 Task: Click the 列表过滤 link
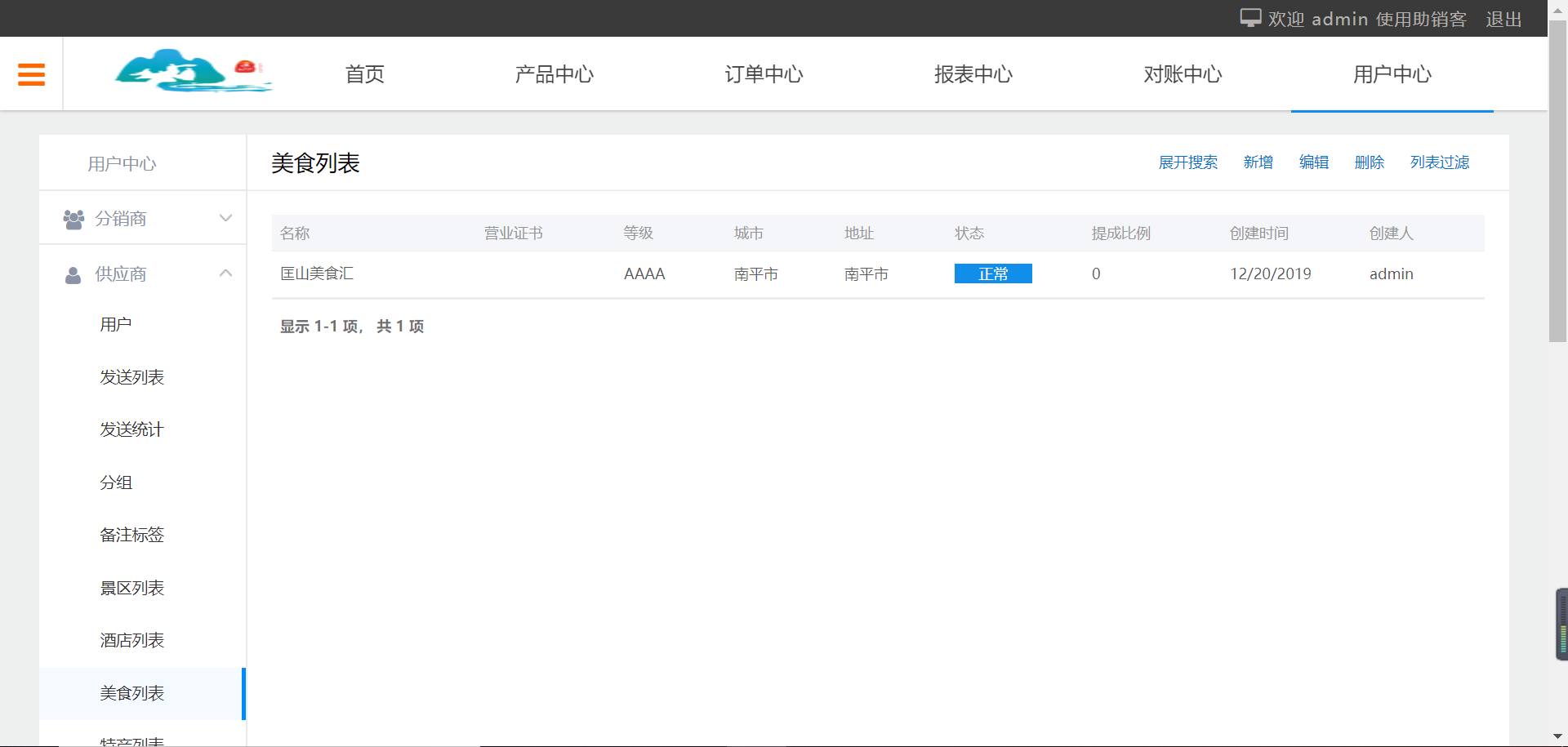click(1439, 162)
